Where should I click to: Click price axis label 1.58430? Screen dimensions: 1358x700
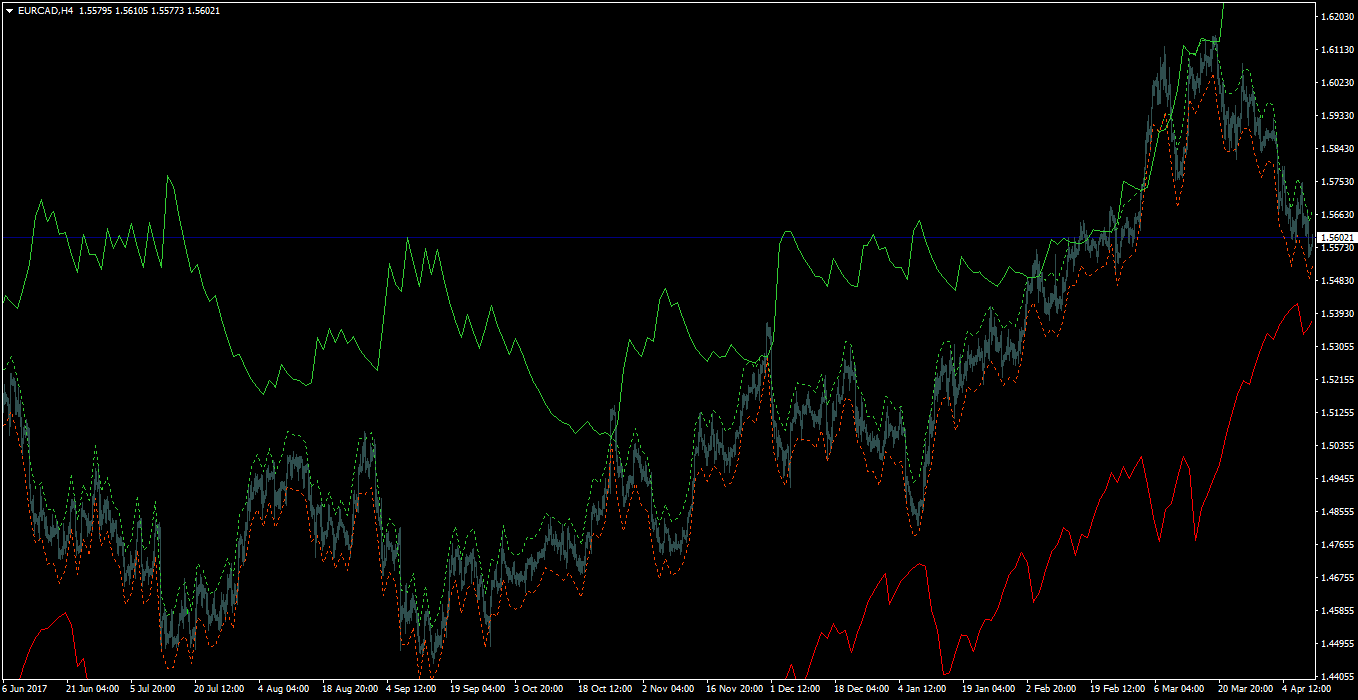(1337, 149)
